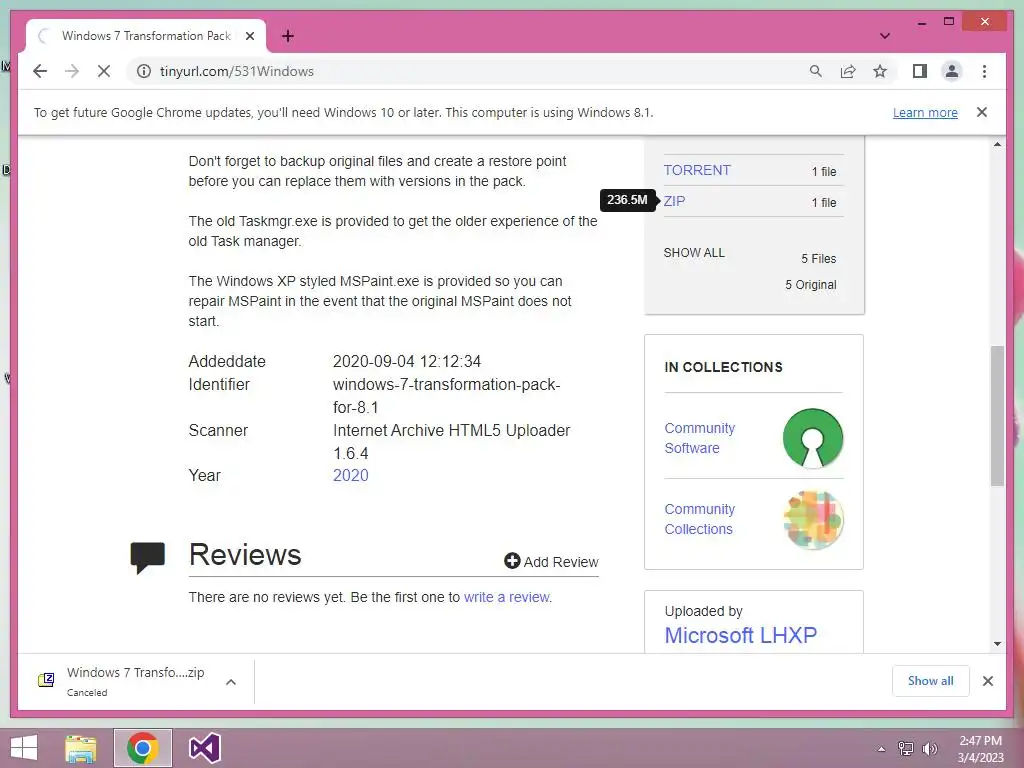Click the Reviews speech bubble icon
The image size is (1024, 768).
148,558
